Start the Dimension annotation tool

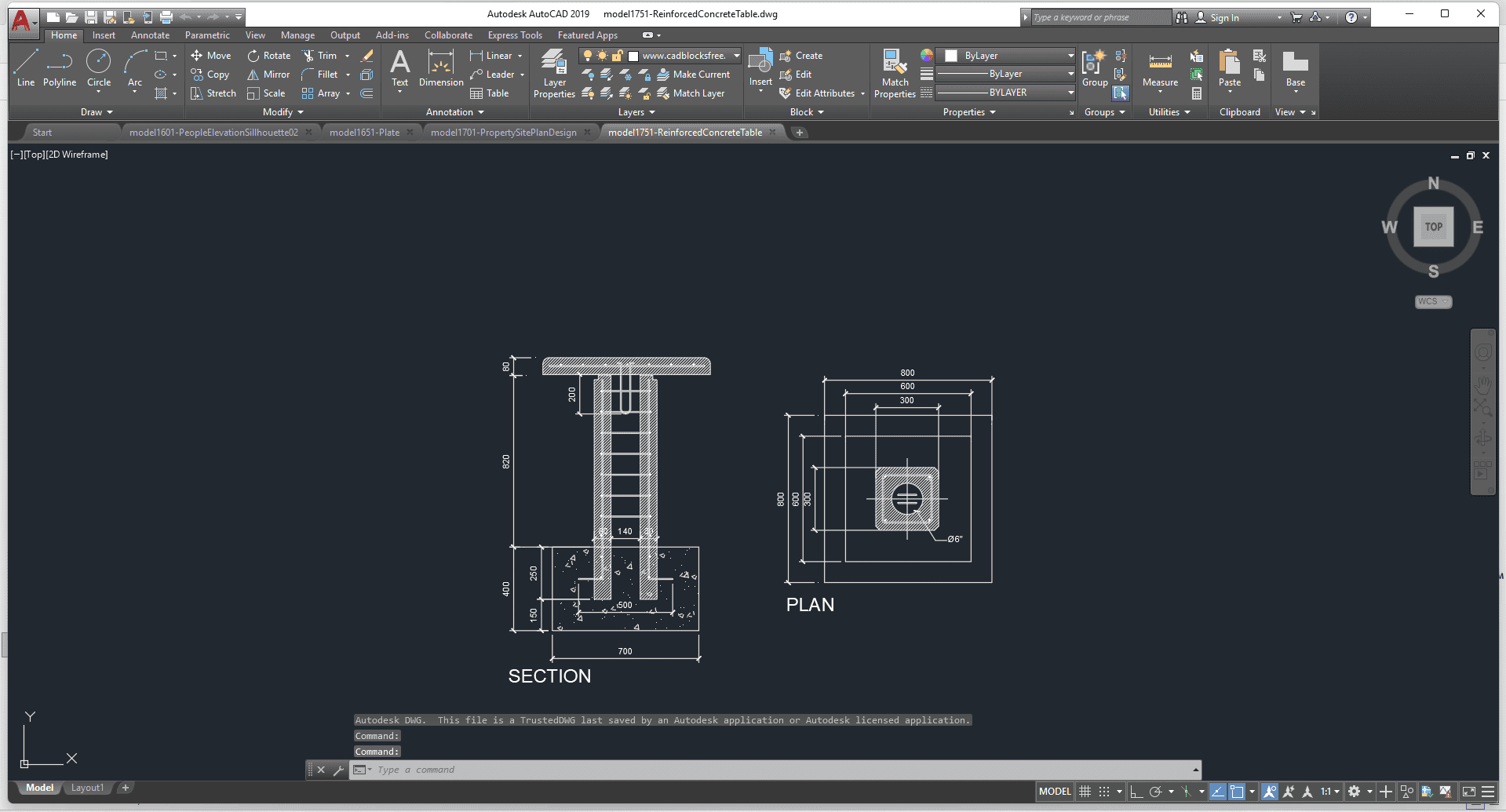[441, 67]
